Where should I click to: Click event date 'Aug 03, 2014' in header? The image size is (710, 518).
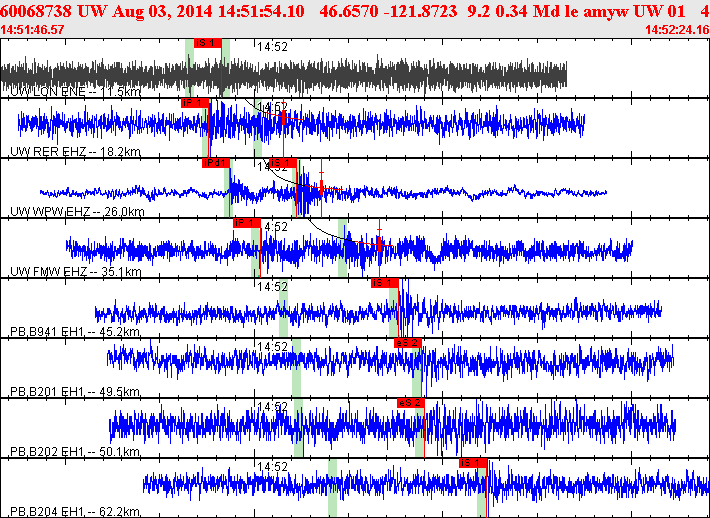163,11
